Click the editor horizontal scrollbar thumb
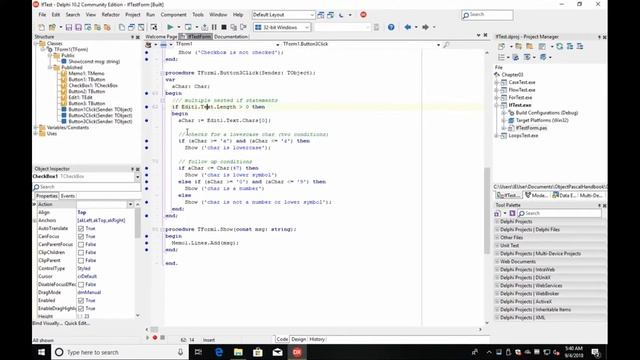This screenshot has width=640, height=360. tap(154, 329)
